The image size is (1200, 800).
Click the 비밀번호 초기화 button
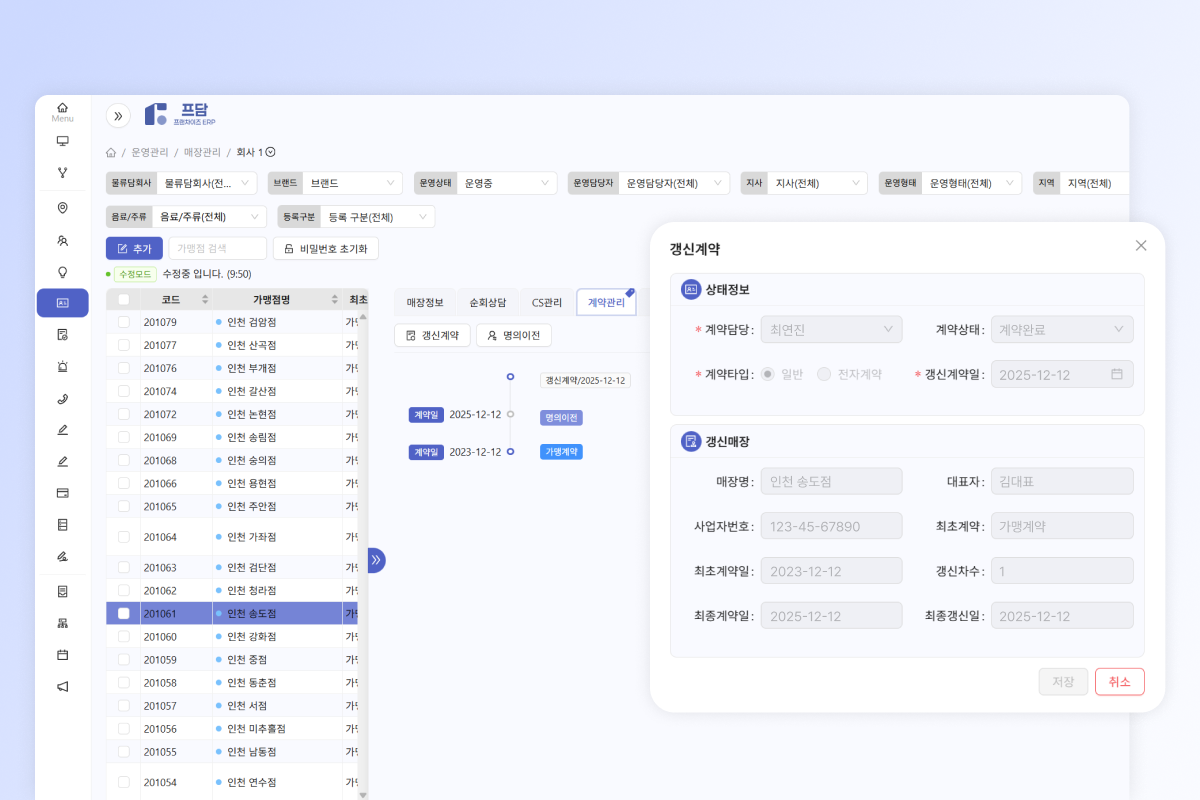click(x=325, y=248)
